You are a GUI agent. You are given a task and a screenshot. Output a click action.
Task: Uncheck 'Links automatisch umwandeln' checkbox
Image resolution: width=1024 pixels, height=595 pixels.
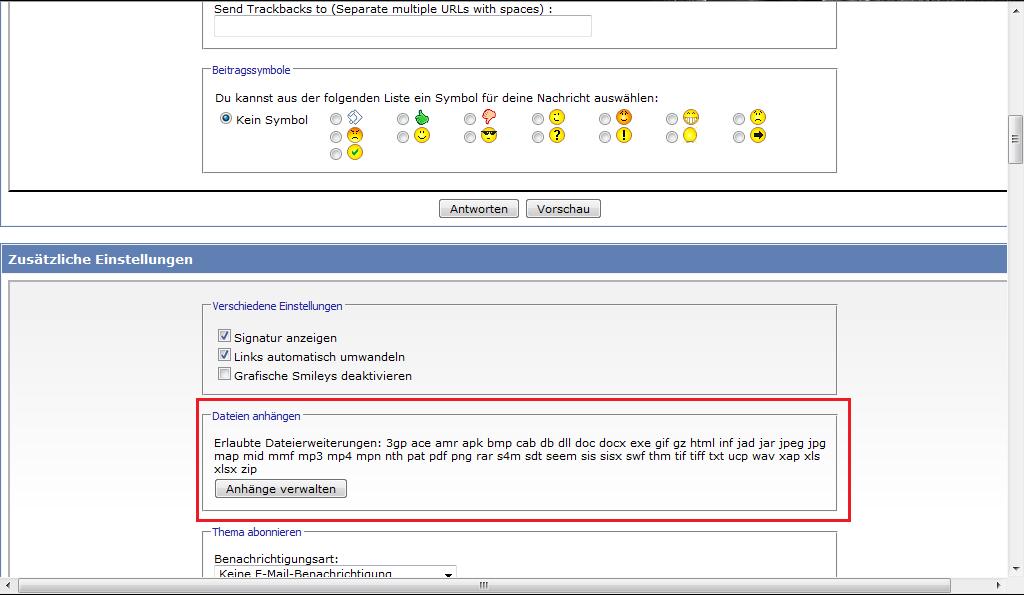224,355
